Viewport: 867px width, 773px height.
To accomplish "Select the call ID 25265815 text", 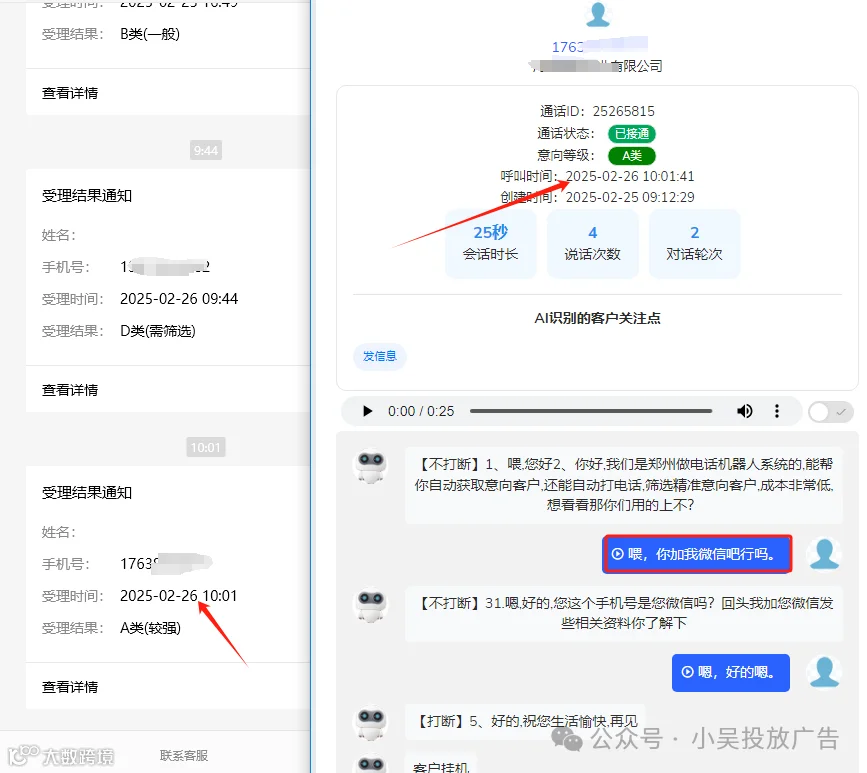I will click(623, 112).
